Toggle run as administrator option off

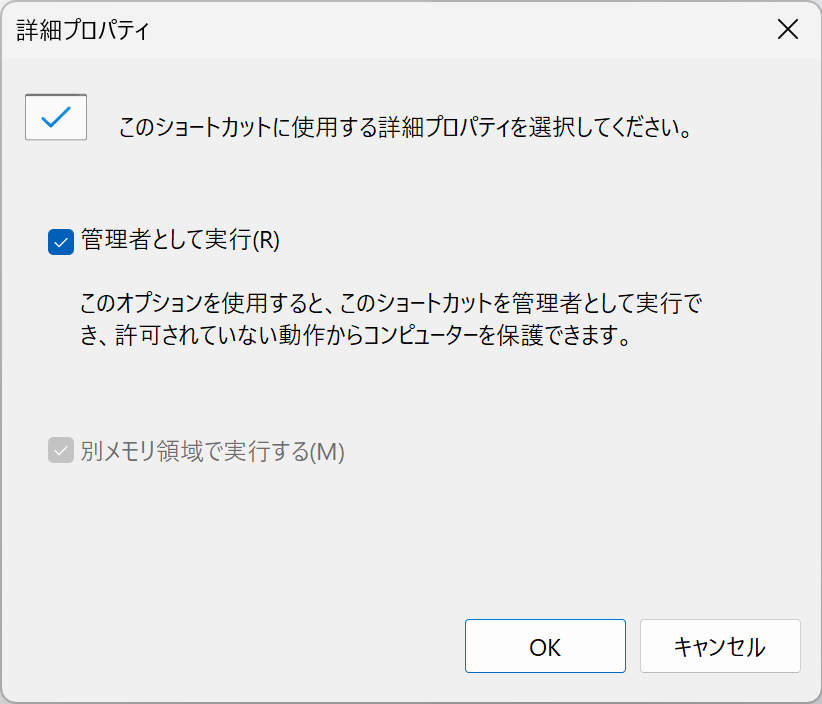point(61,242)
